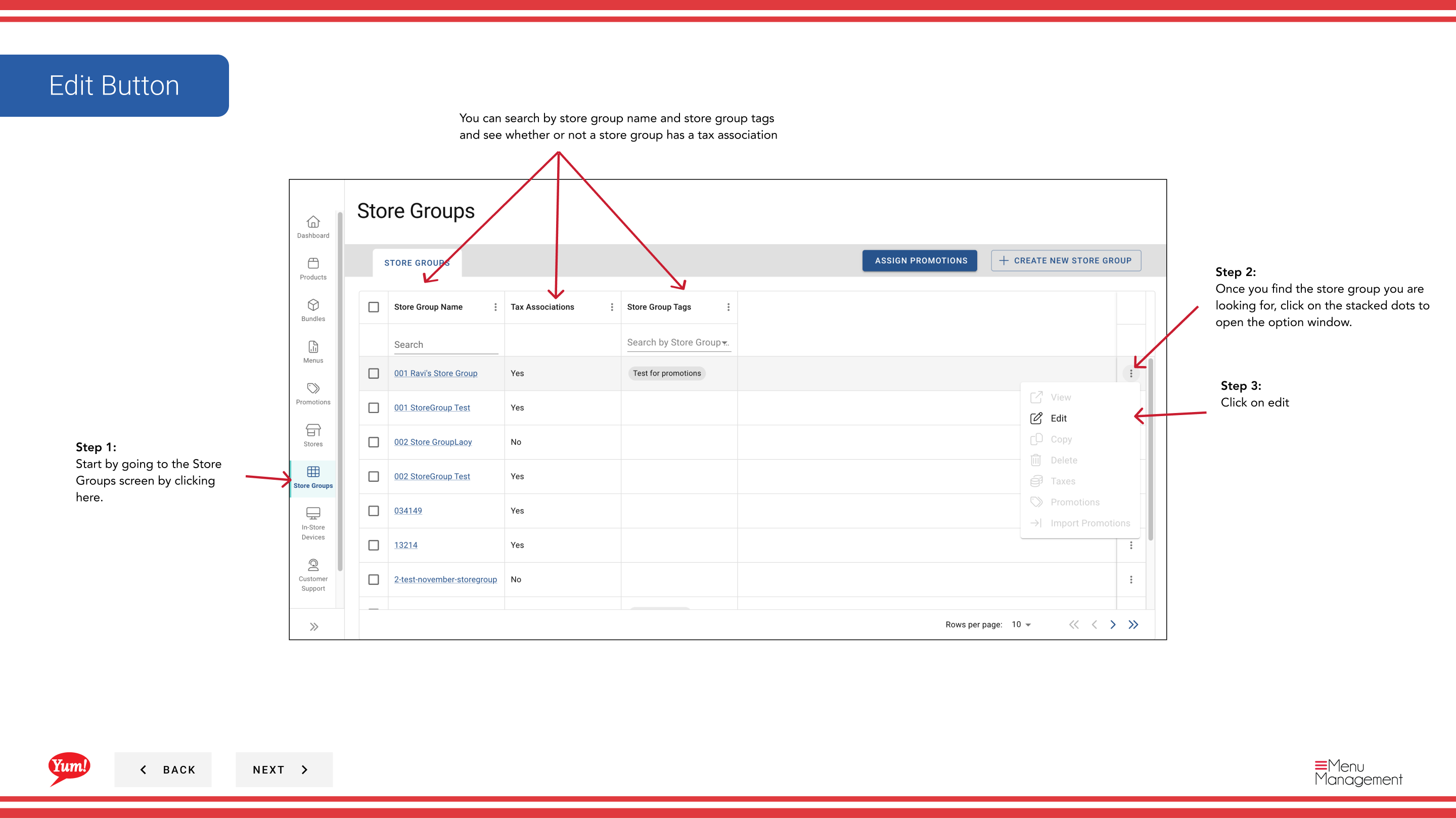
Task: Open In-Store Devices in the sidebar
Action: pyautogui.click(x=313, y=523)
